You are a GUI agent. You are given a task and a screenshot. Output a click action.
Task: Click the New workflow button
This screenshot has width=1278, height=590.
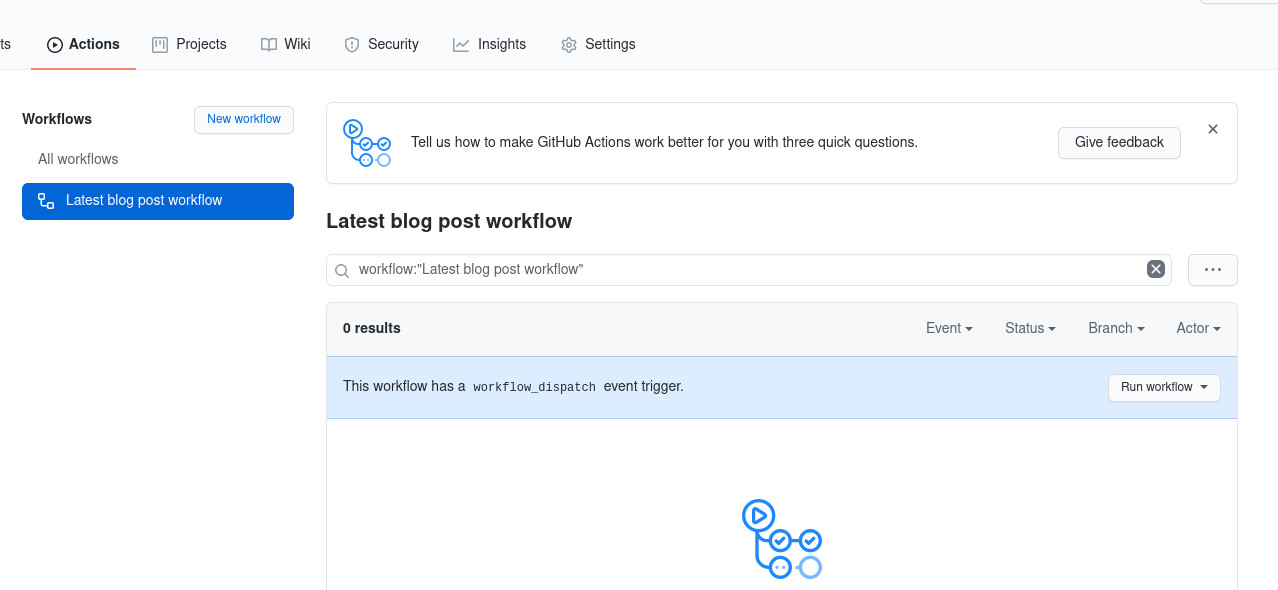pyautogui.click(x=243, y=119)
